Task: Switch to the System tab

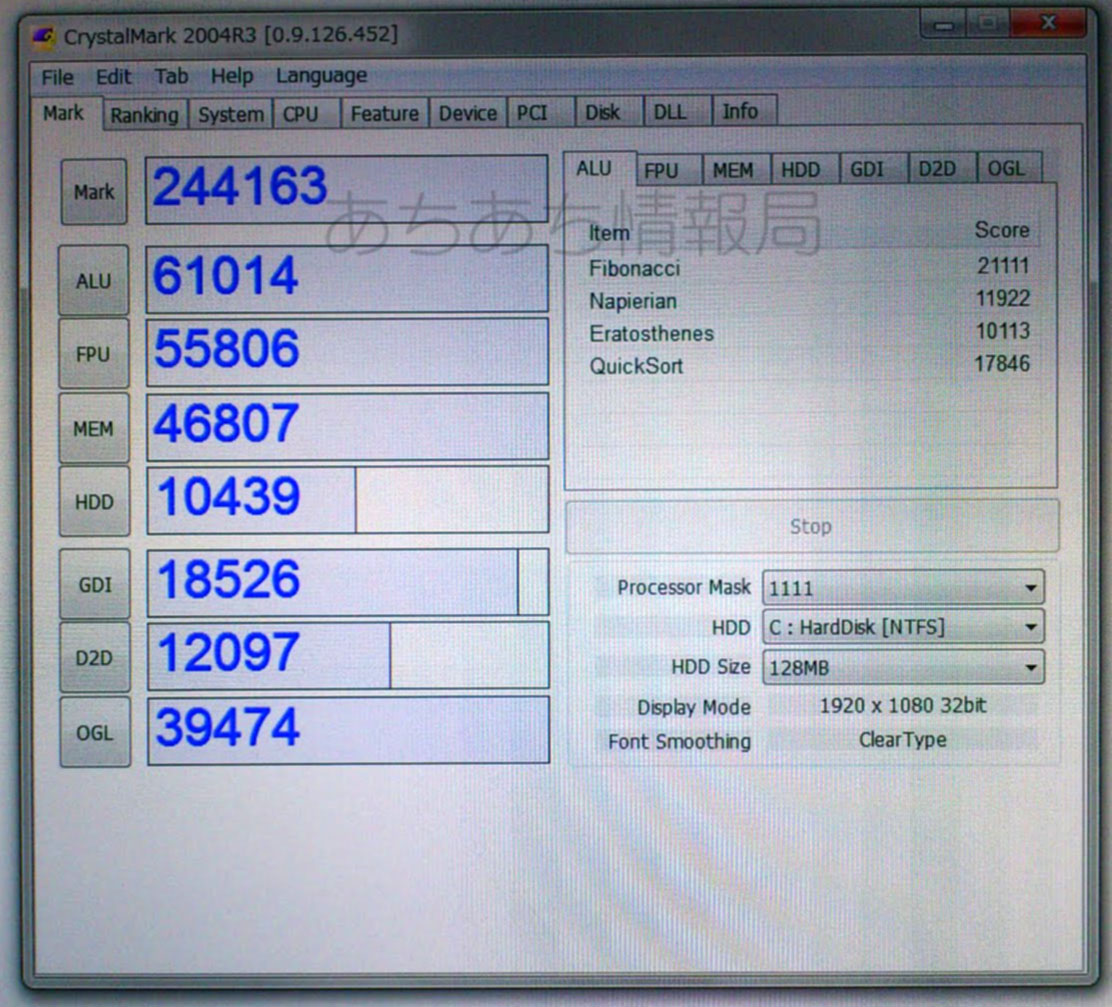Action: coord(231,115)
